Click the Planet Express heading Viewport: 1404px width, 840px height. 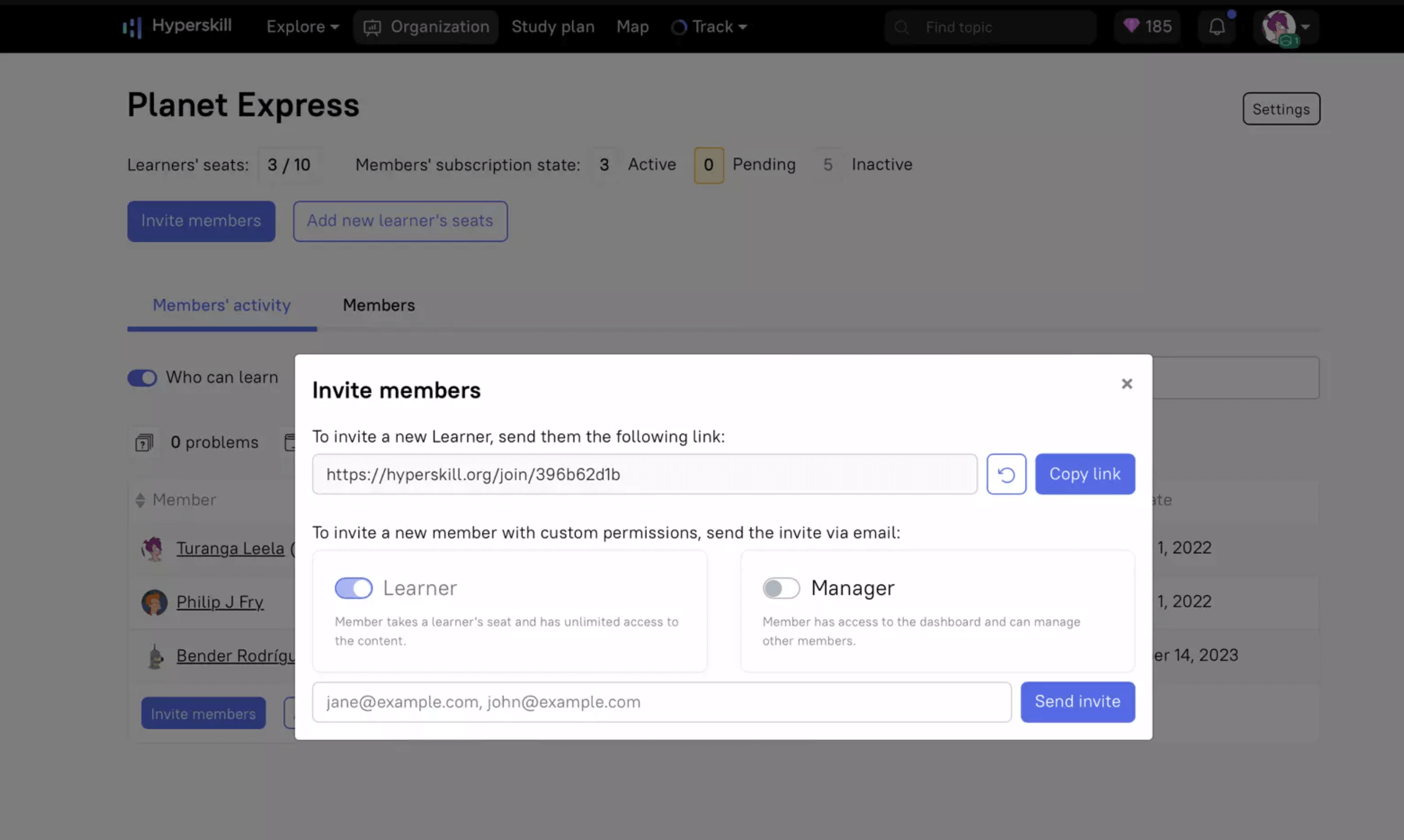pos(243,105)
